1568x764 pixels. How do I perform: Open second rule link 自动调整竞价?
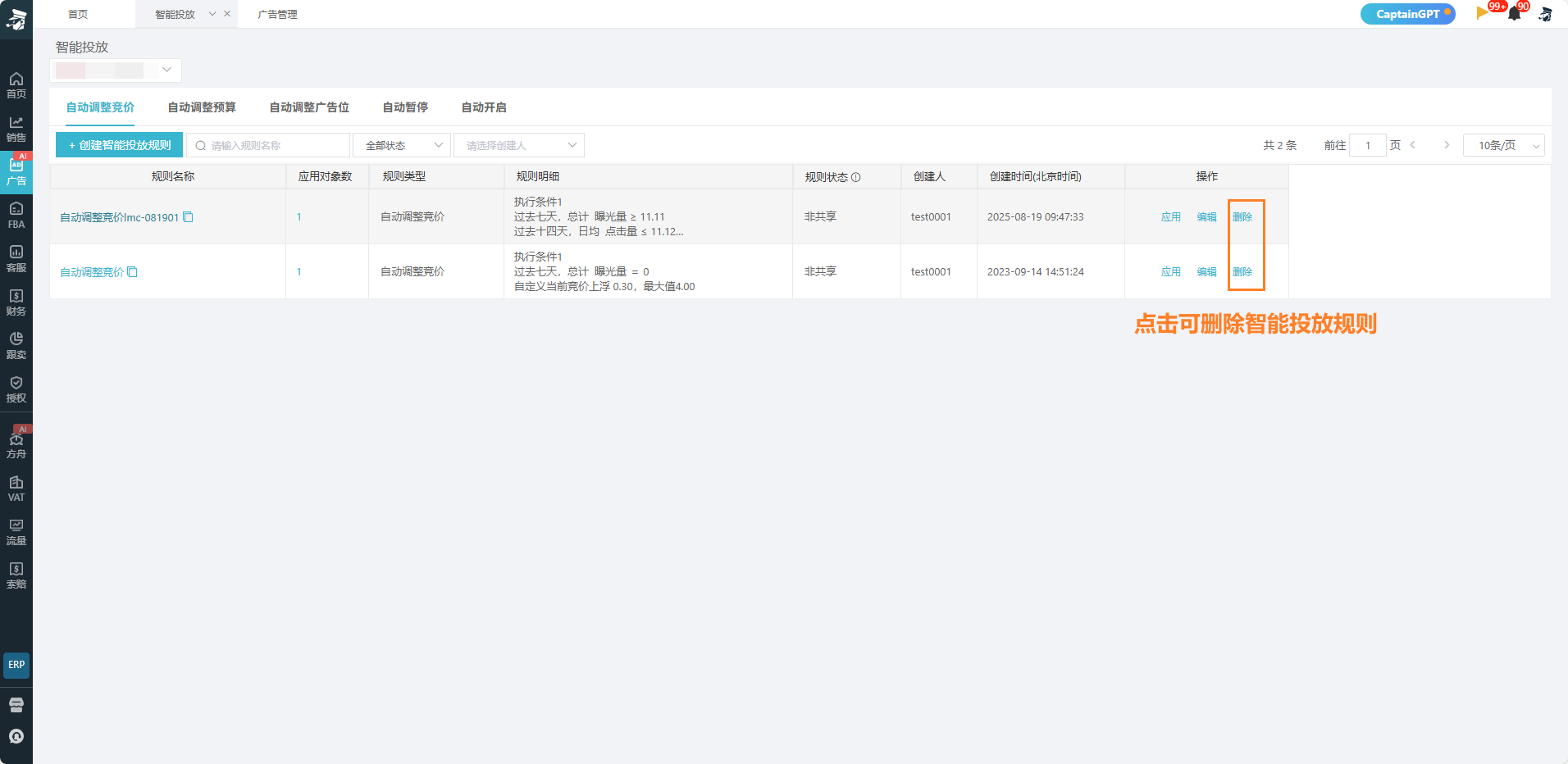(x=92, y=272)
